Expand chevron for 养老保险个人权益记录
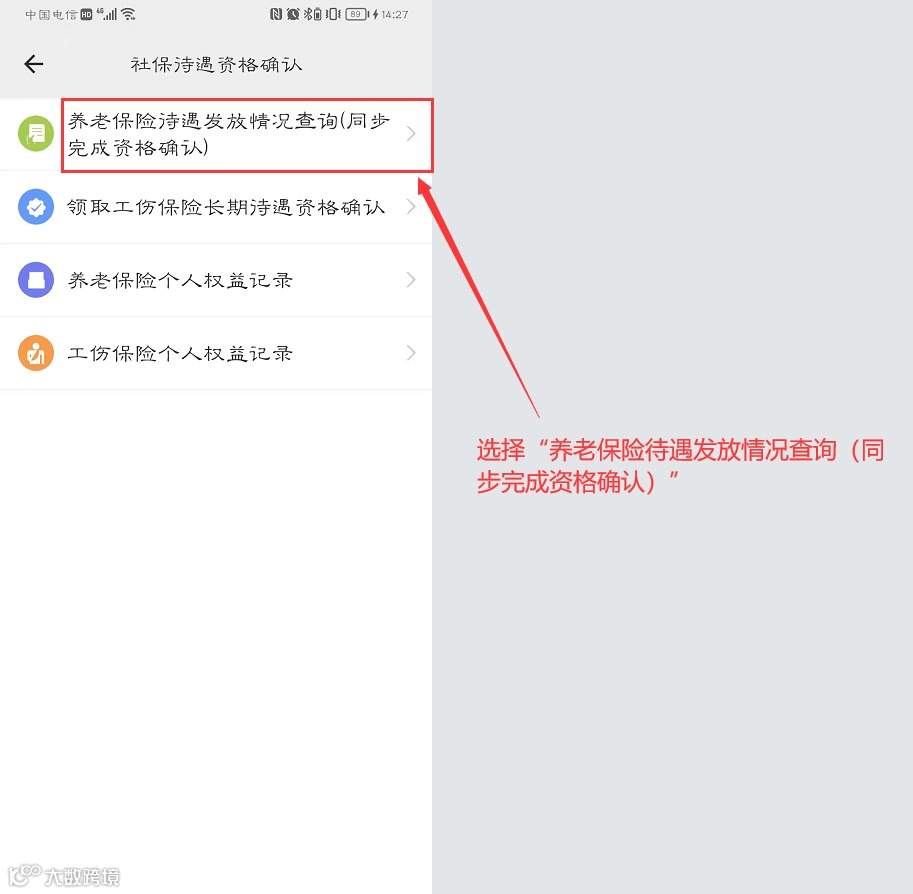Viewport: 913px width, 894px height. point(411,280)
